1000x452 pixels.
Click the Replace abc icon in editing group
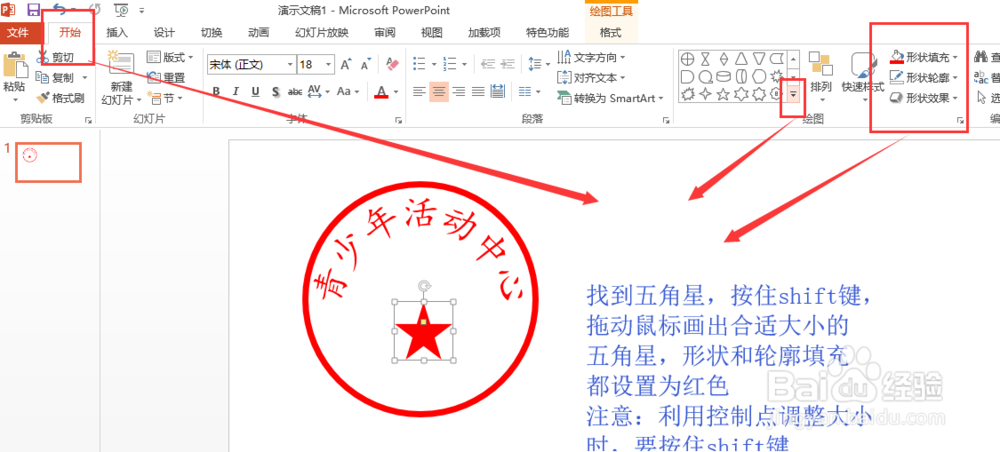(x=981, y=78)
